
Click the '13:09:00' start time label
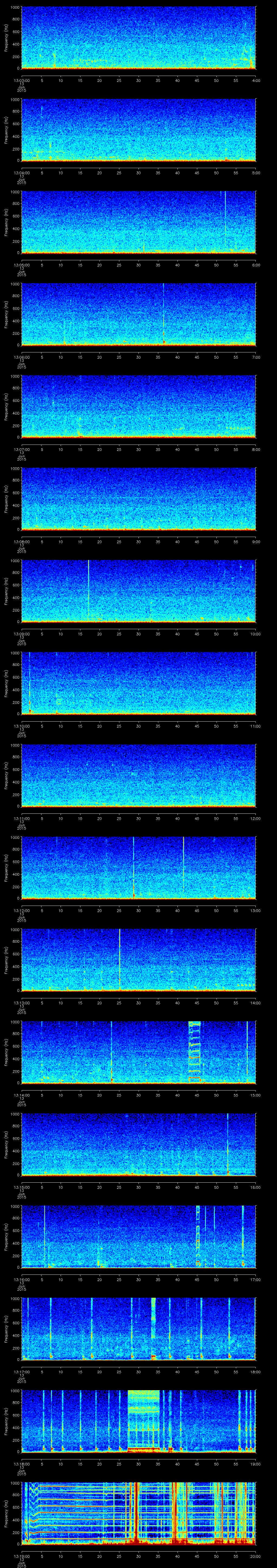click(x=21, y=634)
